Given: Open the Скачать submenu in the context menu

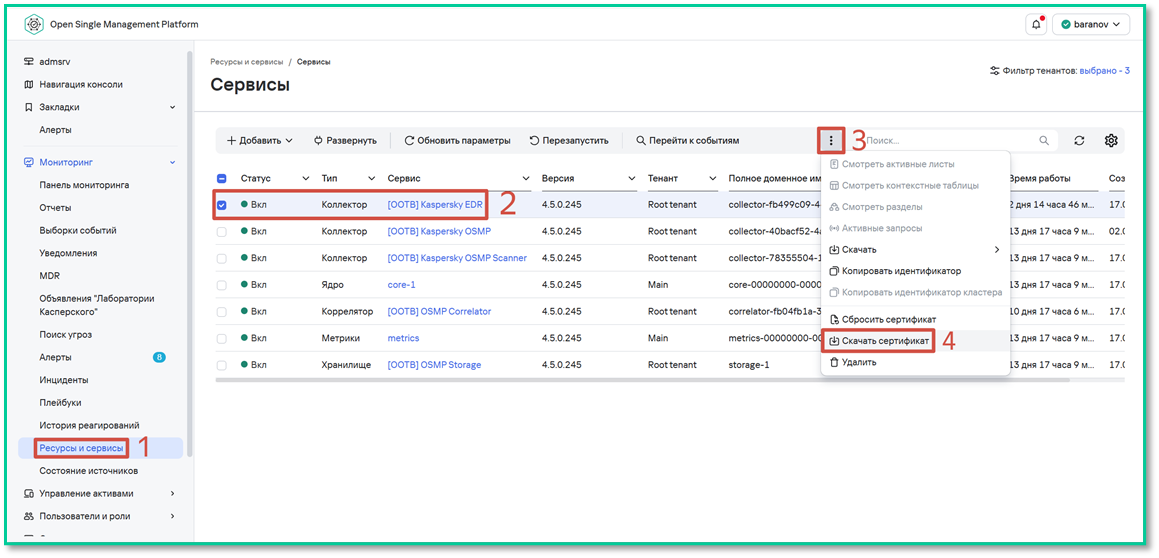Looking at the screenshot, I should [x=915, y=250].
